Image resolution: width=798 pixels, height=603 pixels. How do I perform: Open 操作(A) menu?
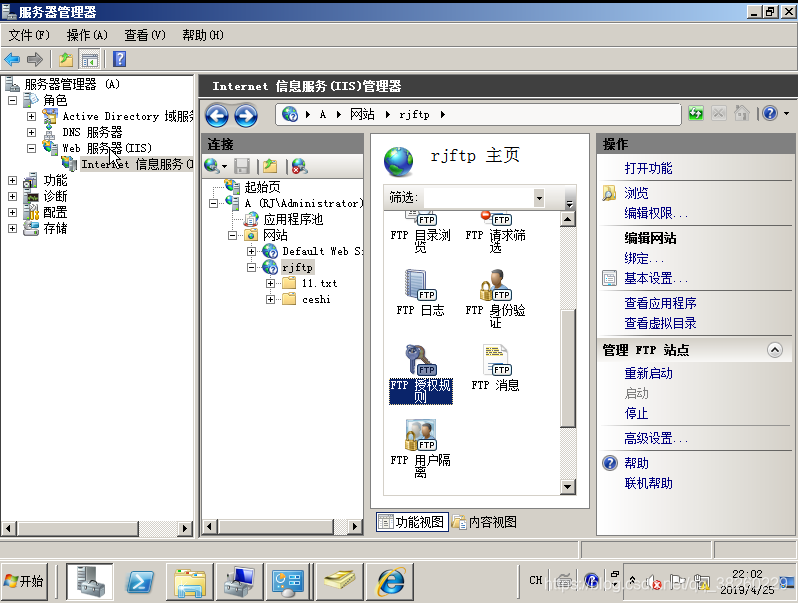click(87, 35)
